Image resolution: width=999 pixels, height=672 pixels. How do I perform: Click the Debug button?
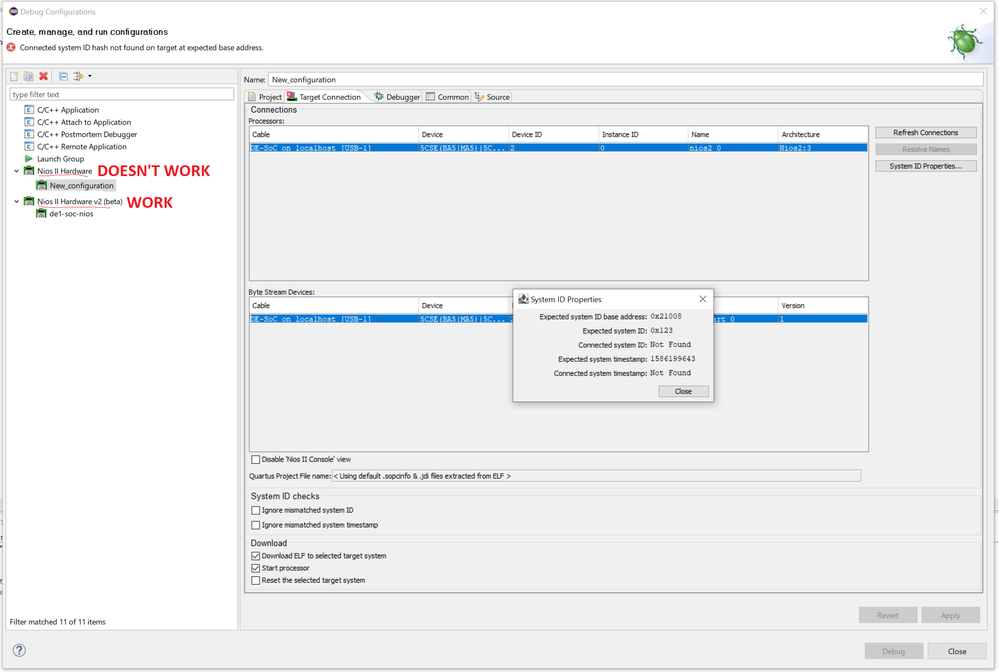click(x=893, y=651)
